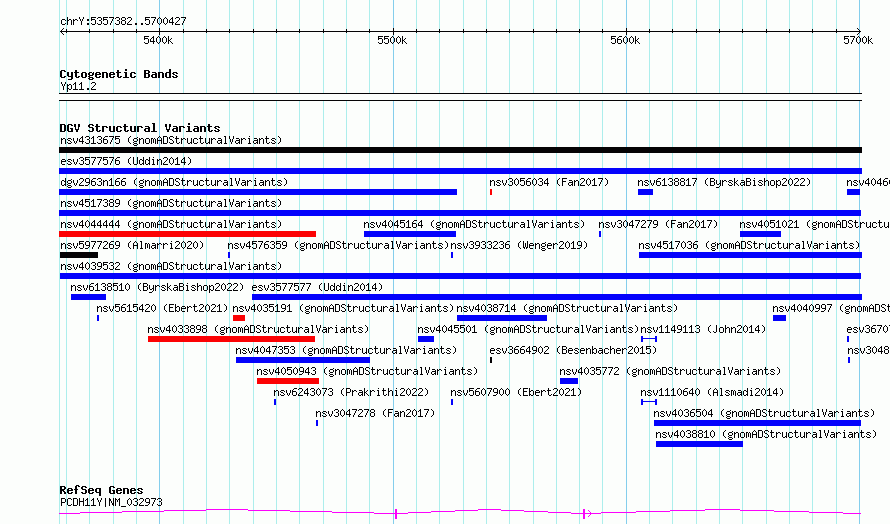The width and height of the screenshot is (890, 524).
Task: Select nsv3047279 (Fan2017) label
Action: coord(658,224)
